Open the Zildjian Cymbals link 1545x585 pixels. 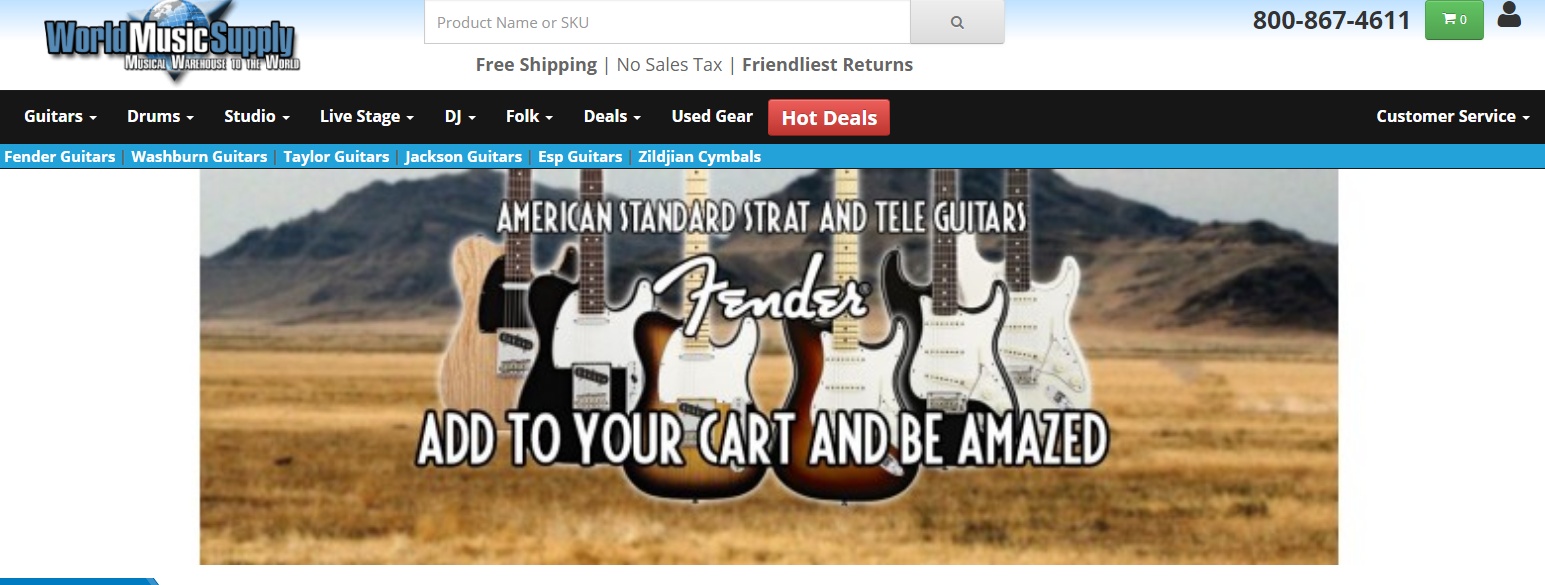click(x=700, y=157)
